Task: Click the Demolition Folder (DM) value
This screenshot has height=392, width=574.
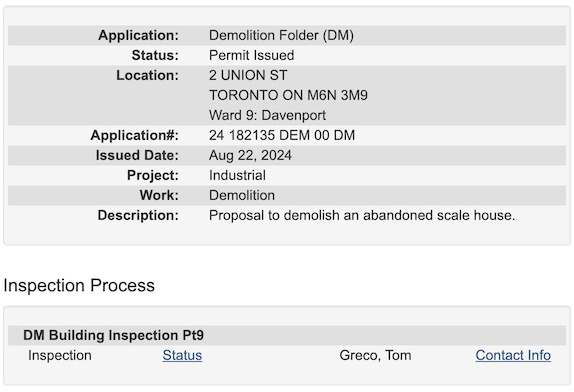Action: pos(281,36)
